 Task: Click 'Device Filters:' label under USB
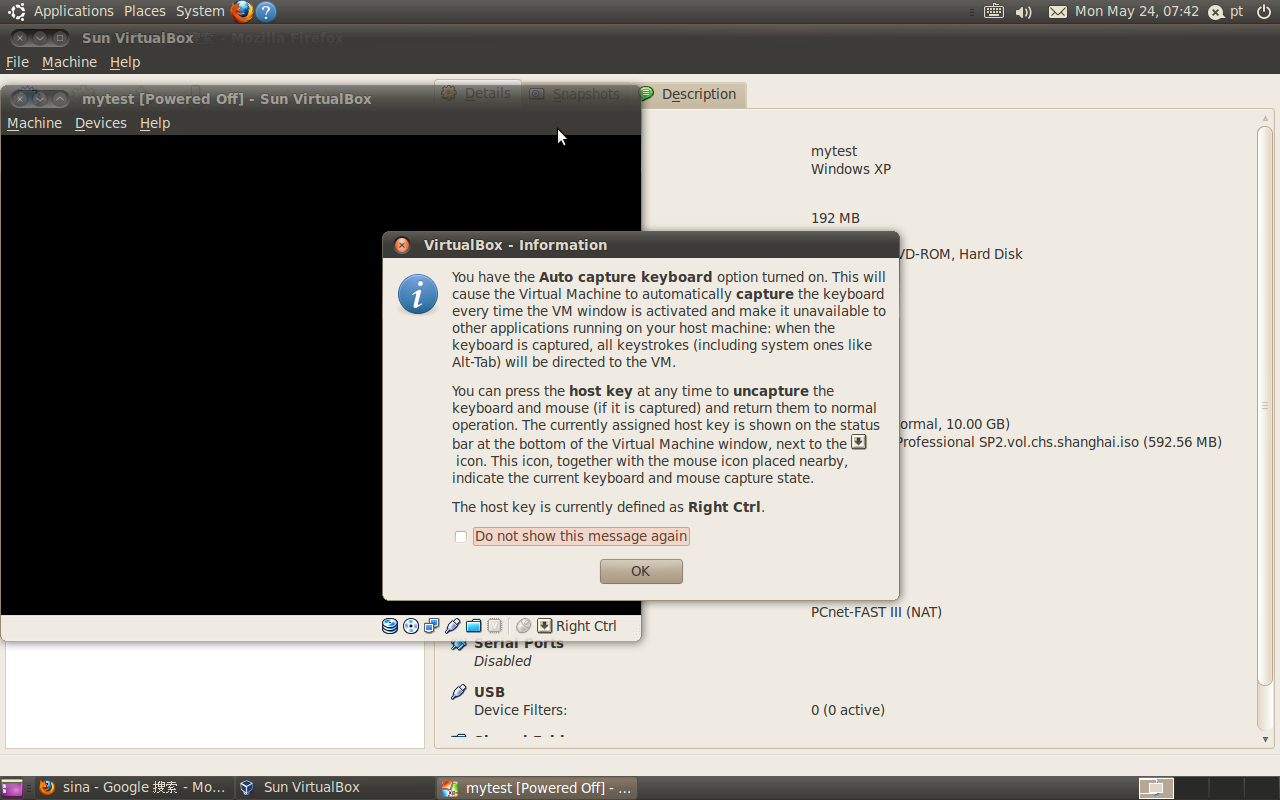tap(520, 710)
